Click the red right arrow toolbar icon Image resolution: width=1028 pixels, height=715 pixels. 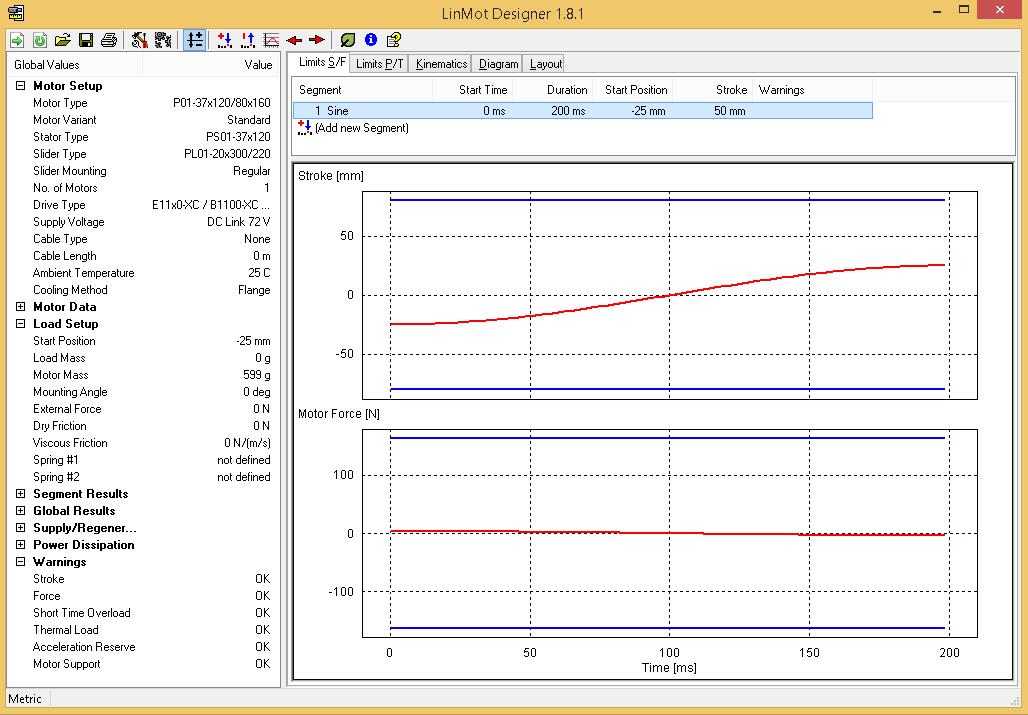pyautogui.click(x=317, y=40)
